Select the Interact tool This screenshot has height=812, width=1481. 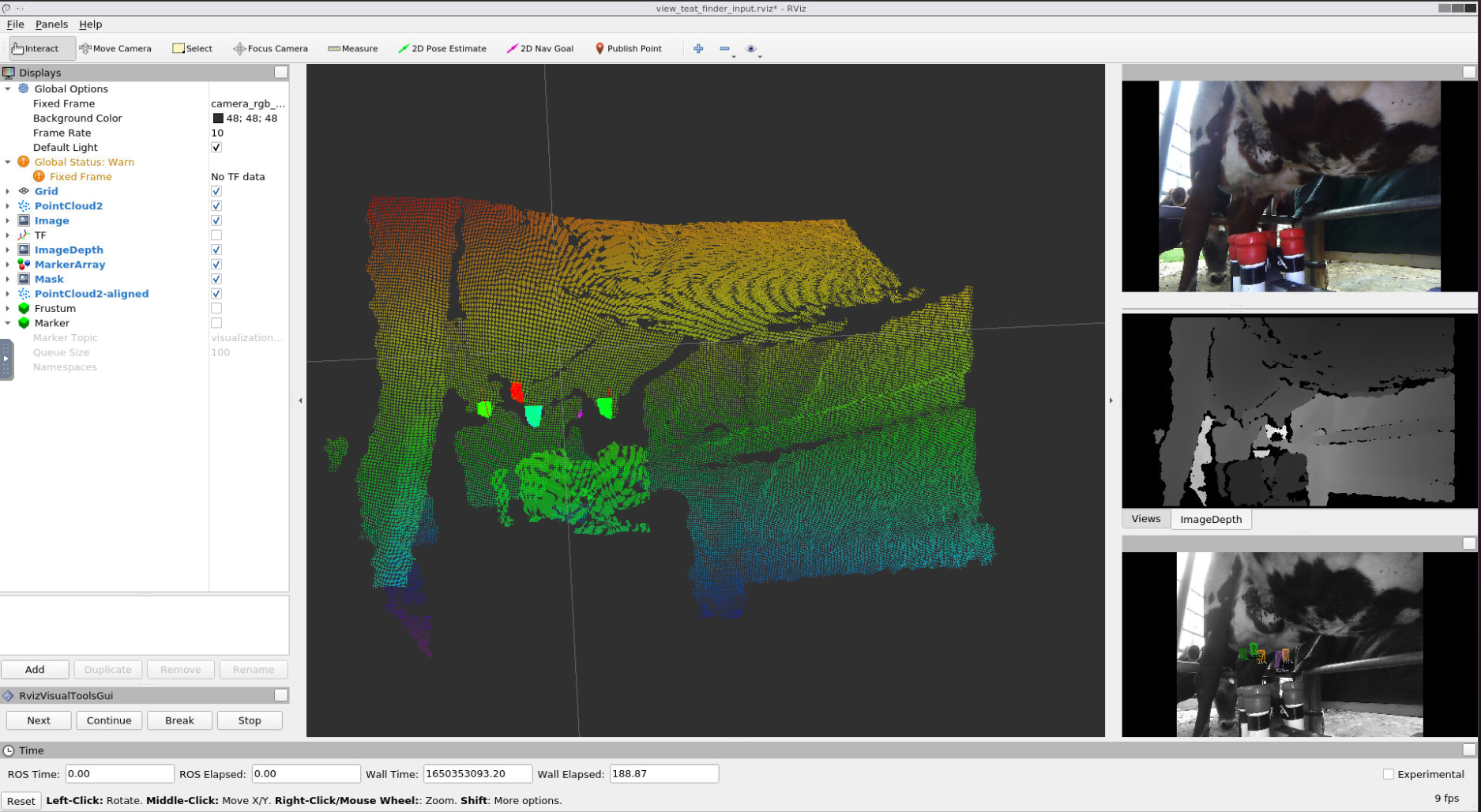tap(43, 48)
